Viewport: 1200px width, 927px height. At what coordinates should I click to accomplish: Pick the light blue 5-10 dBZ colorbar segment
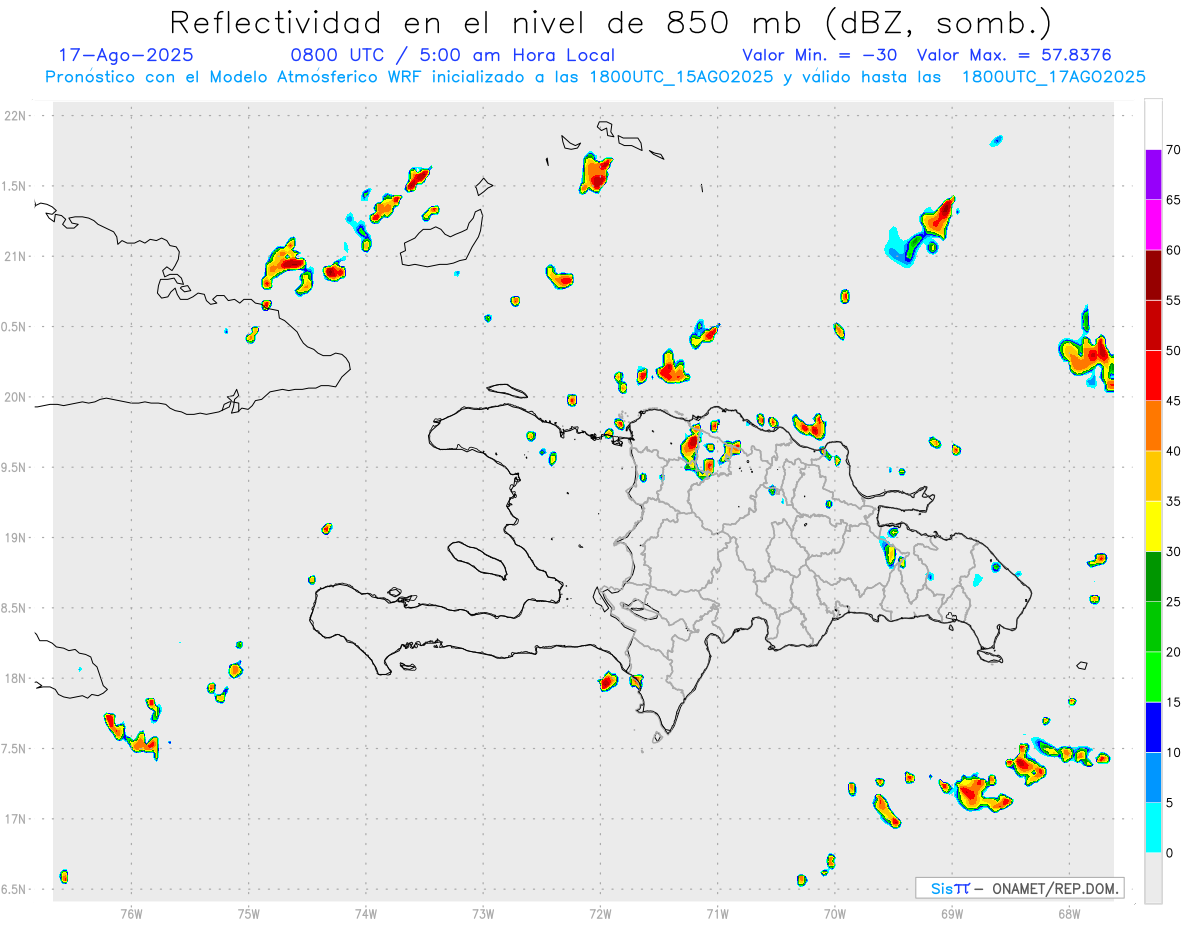[1153, 777]
